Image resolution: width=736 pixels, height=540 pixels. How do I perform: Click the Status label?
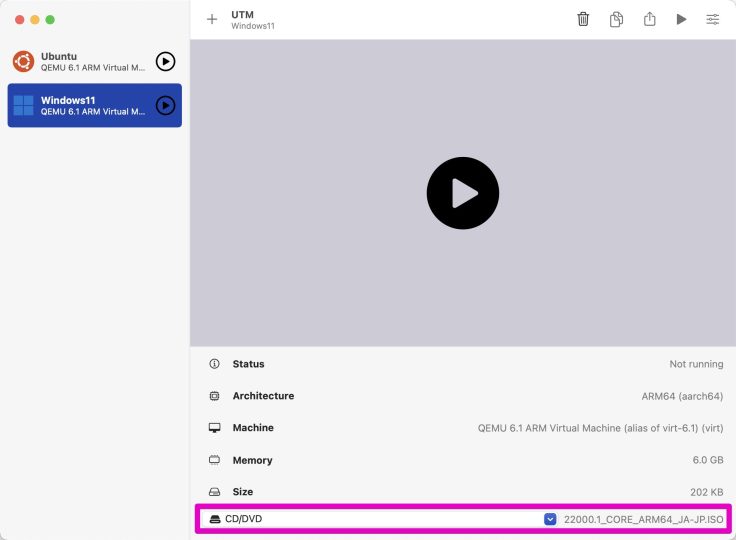tap(248, 364)
